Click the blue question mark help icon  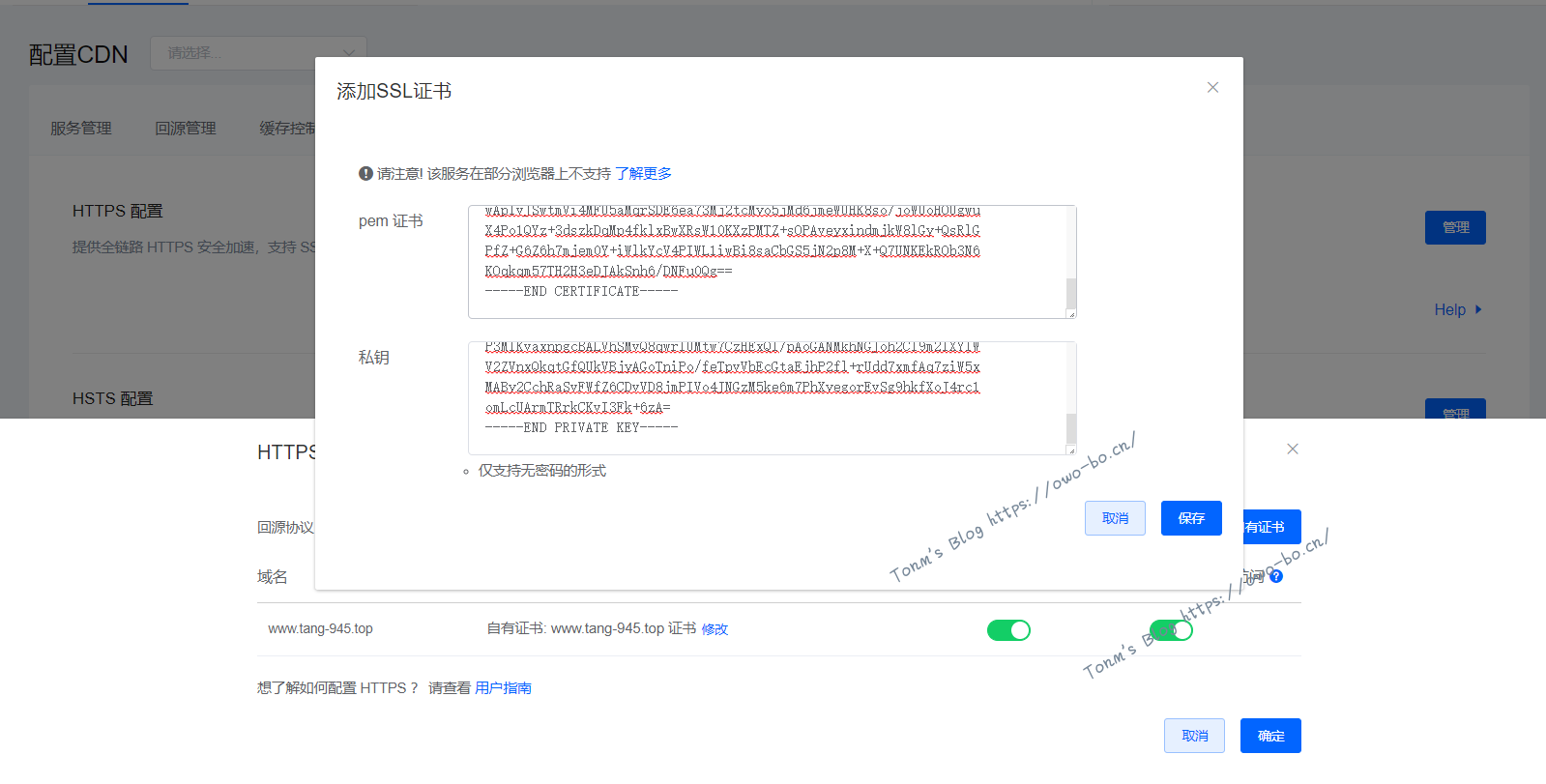(x=1276, y=576)
